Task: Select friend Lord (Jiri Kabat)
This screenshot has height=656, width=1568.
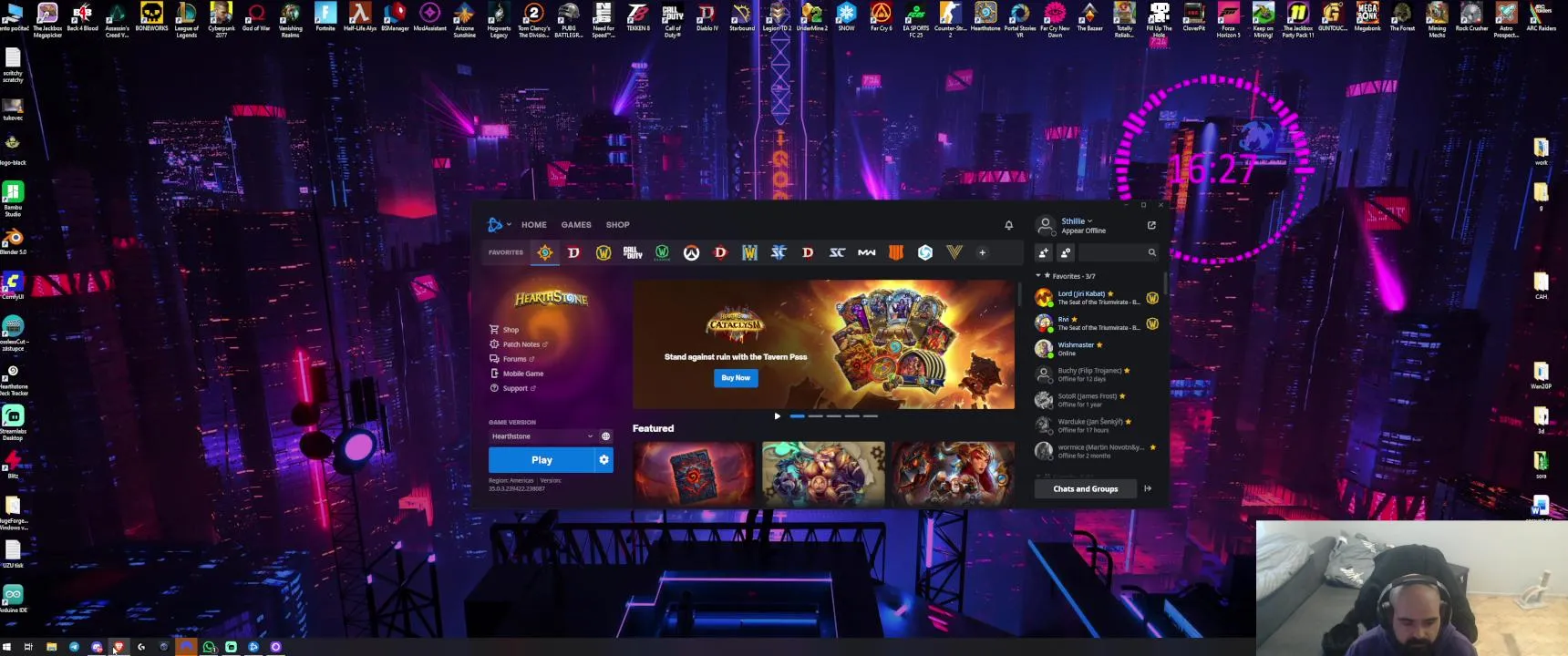Action: click(1098, 298)
